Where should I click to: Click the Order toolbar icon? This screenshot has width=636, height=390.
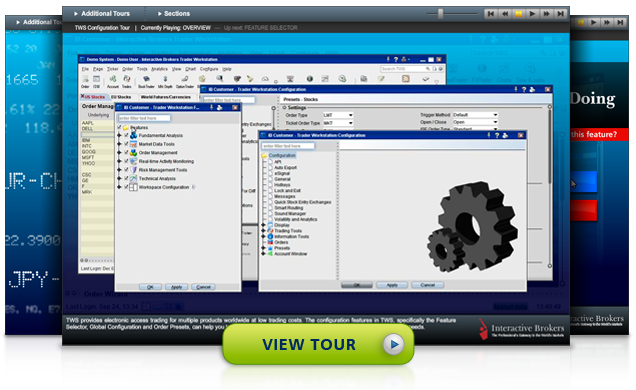point(85,81)
